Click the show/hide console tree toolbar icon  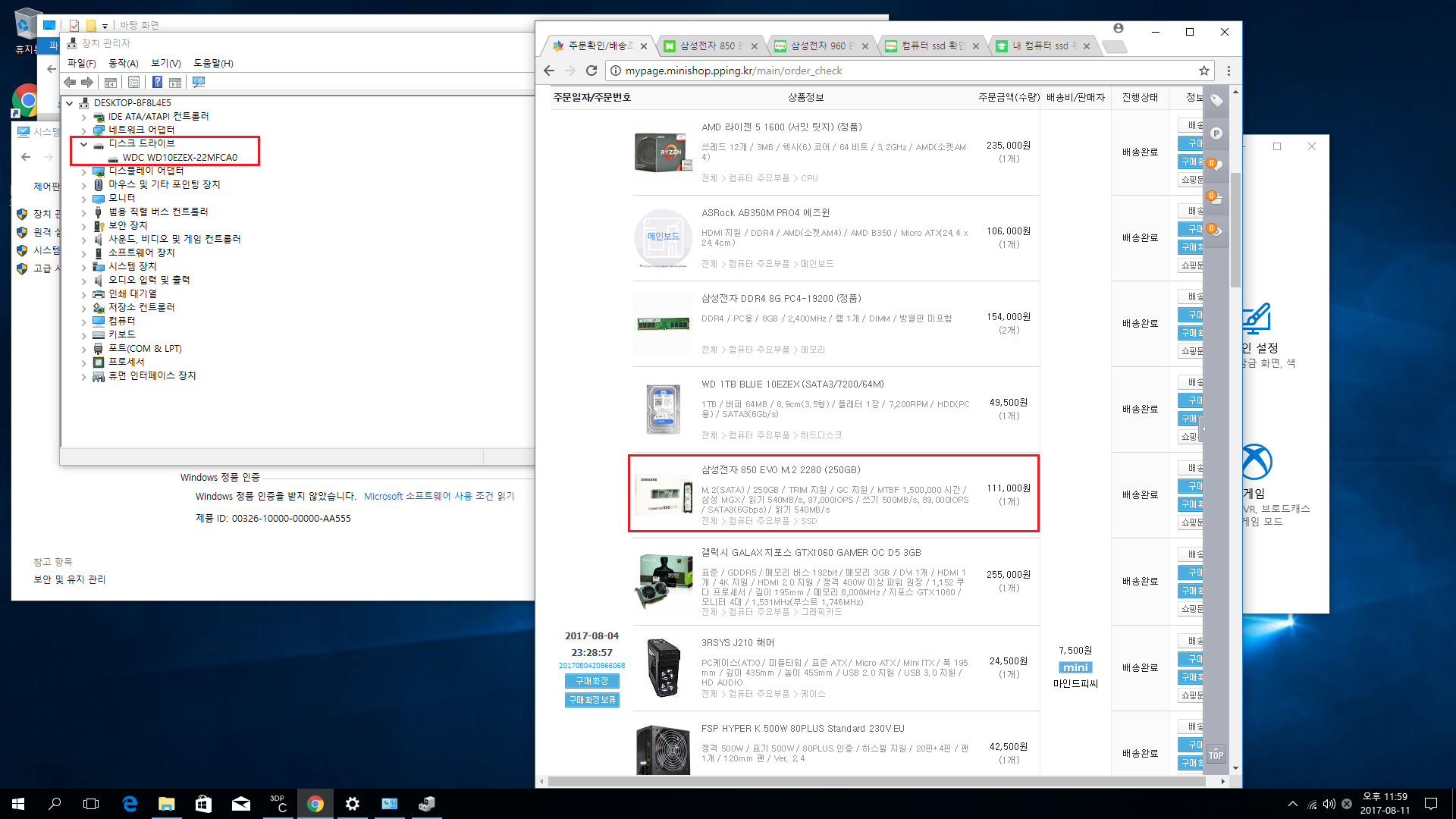(x=111, y=82)
